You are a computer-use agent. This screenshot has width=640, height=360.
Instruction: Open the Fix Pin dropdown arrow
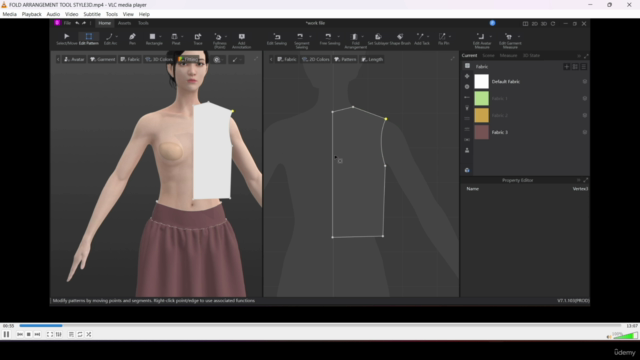[450, 37]
